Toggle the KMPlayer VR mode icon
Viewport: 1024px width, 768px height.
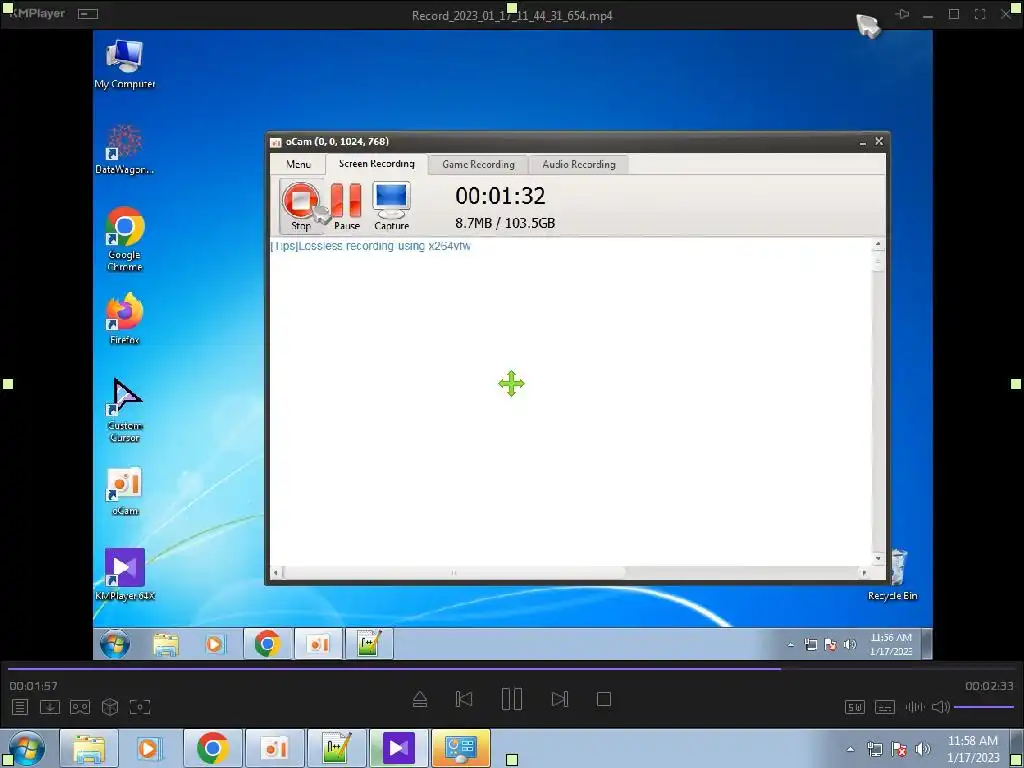[x=80, y=707]
